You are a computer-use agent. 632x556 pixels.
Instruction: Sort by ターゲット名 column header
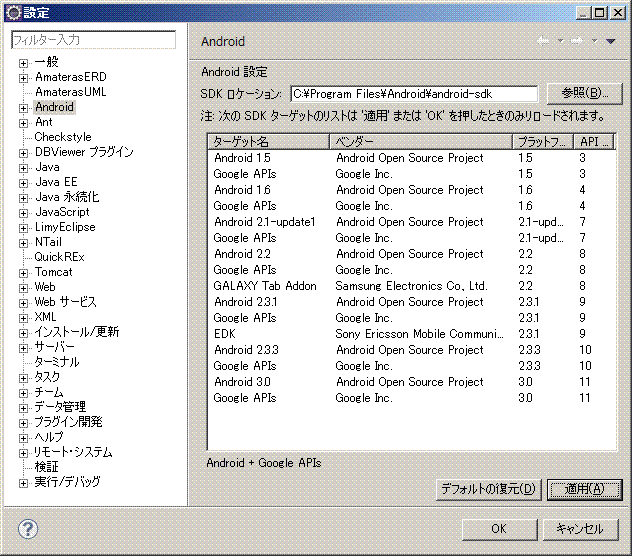point(269,142)
